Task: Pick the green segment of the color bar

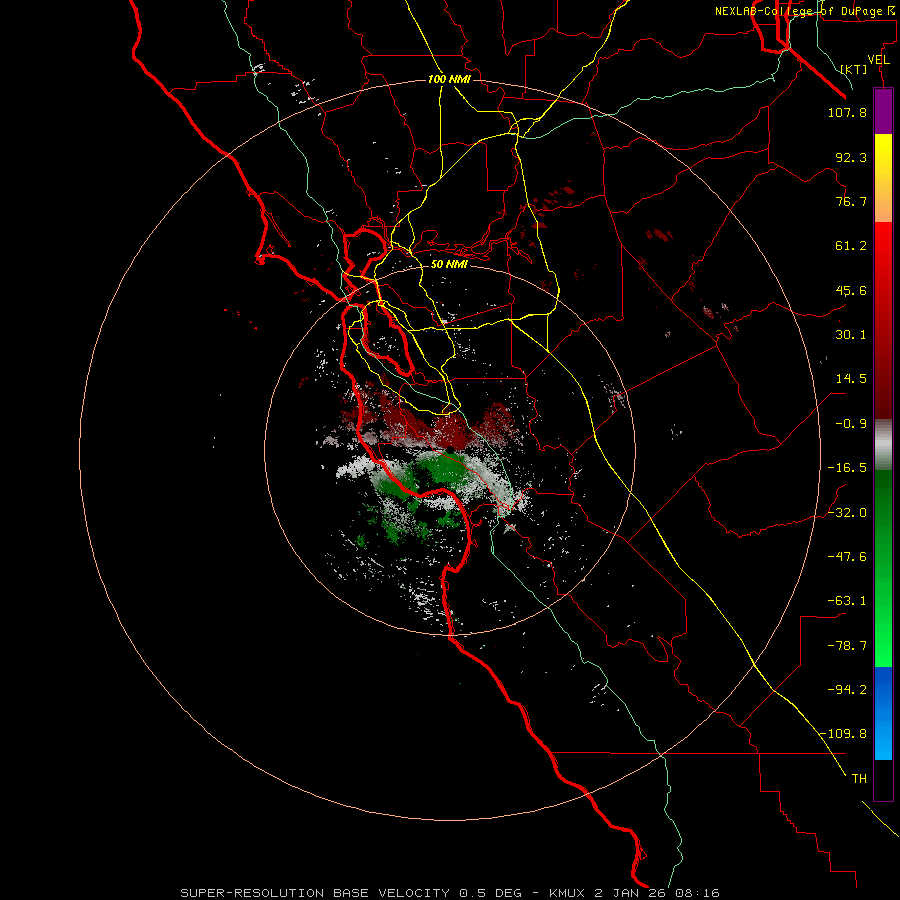Action: [x=883, y=568]
